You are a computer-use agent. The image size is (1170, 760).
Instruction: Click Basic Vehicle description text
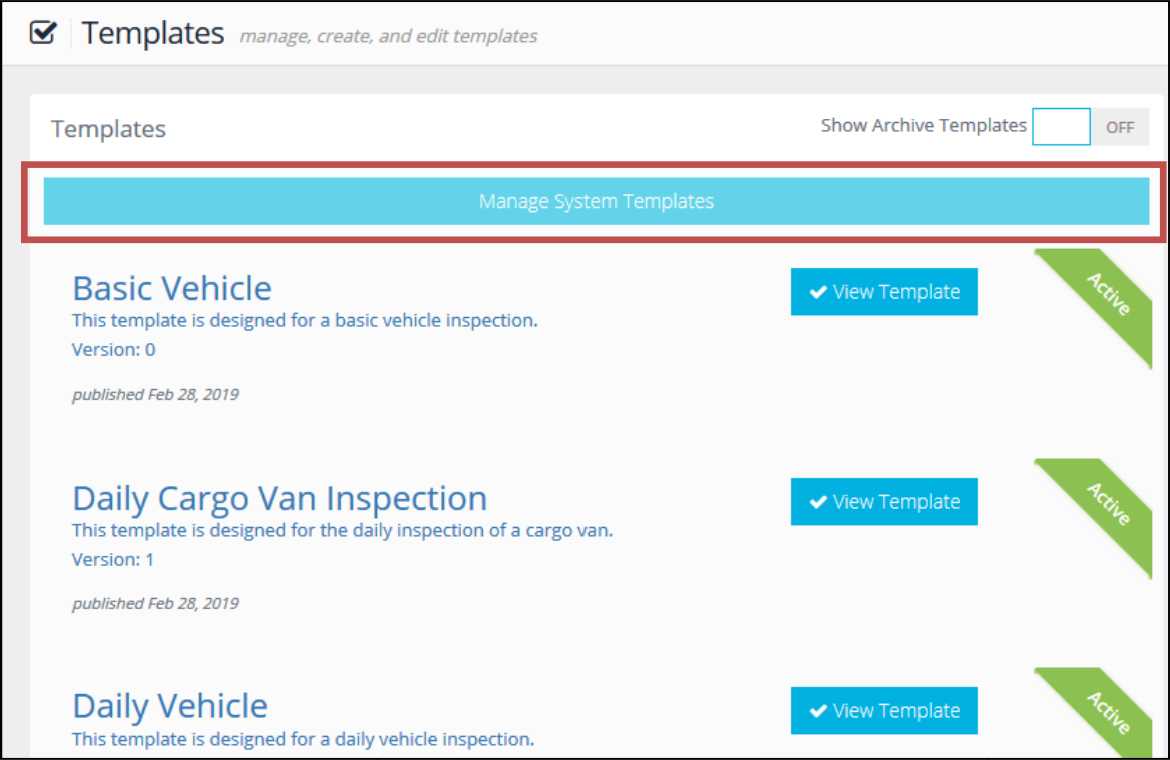[x=304, y=321]
